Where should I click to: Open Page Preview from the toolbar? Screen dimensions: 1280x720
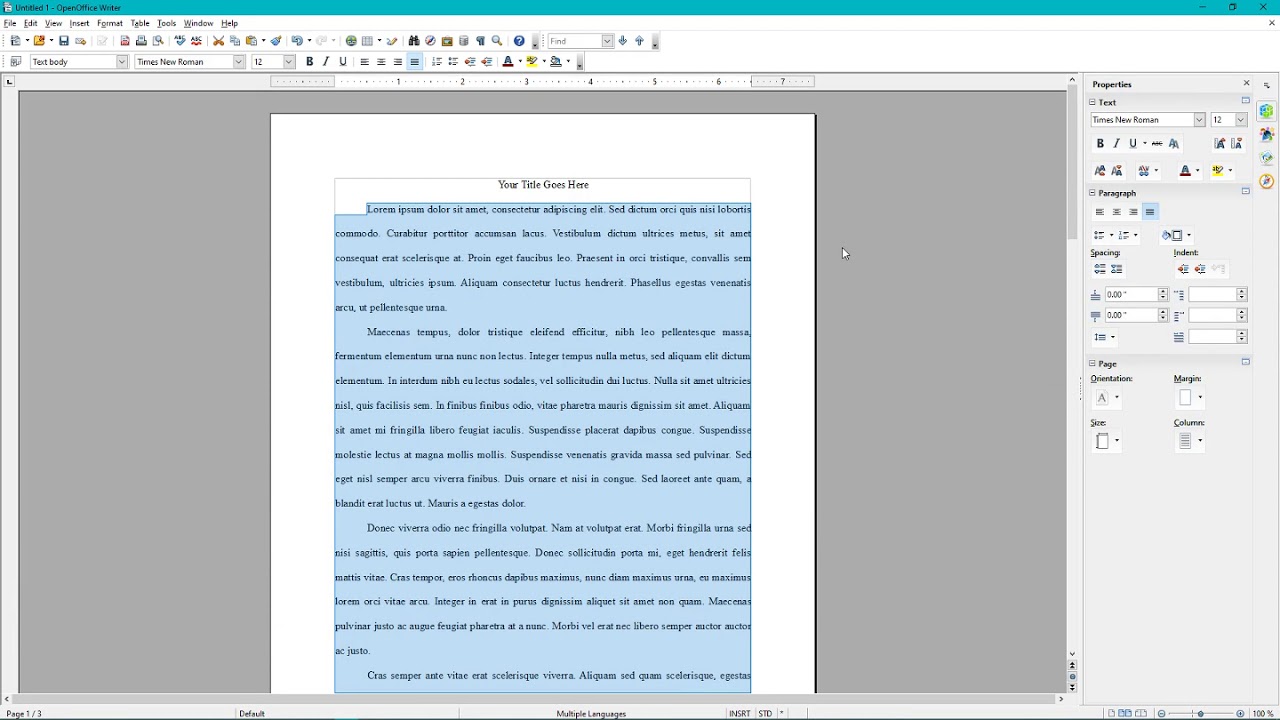tap(158, 41)
